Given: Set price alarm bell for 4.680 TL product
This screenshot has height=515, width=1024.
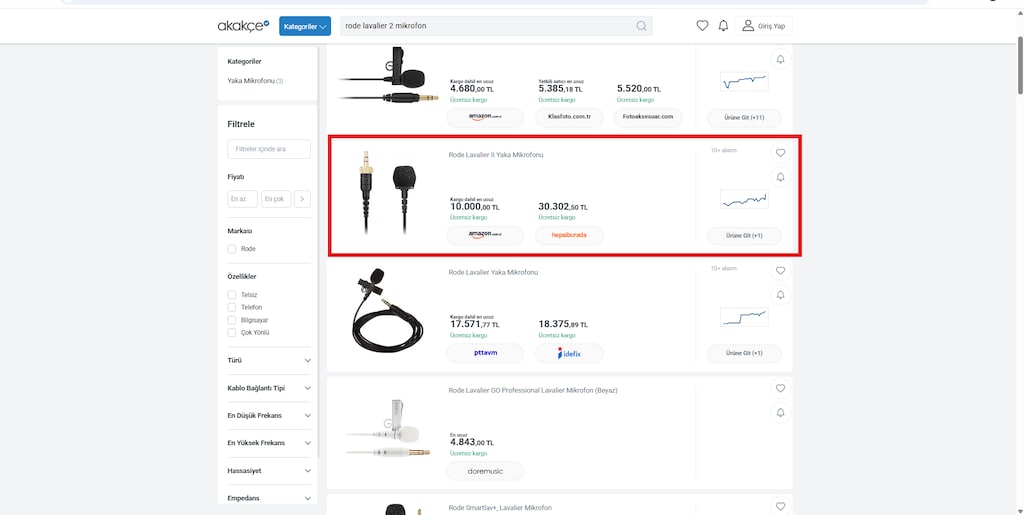Looking at the screenshot, I should [780, 59].
